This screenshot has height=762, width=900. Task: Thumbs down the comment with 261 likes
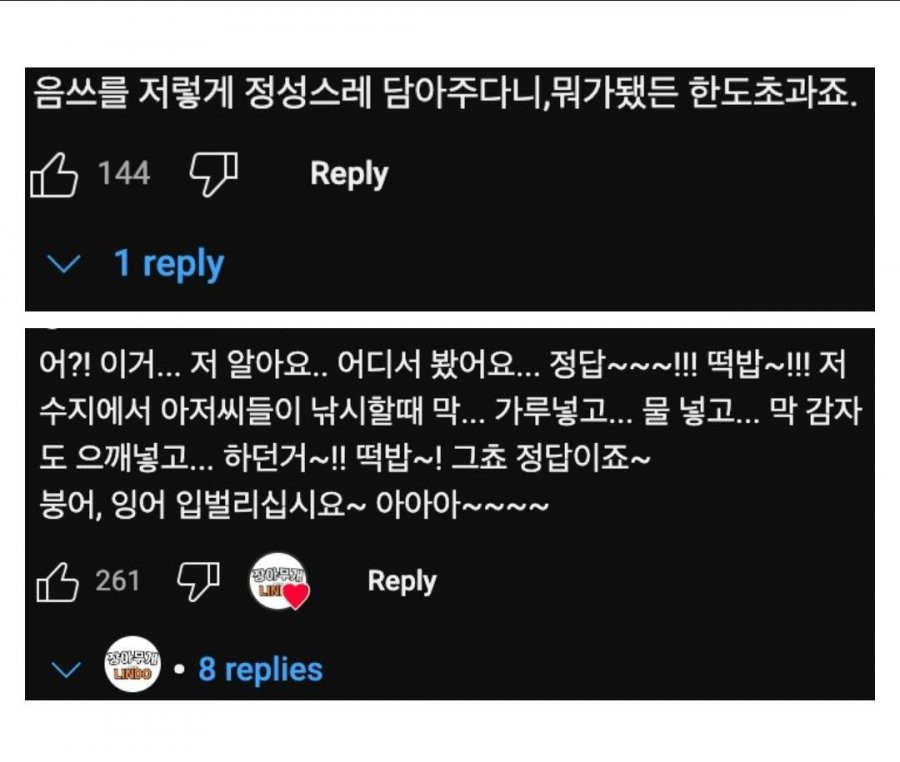click(198, 582)
